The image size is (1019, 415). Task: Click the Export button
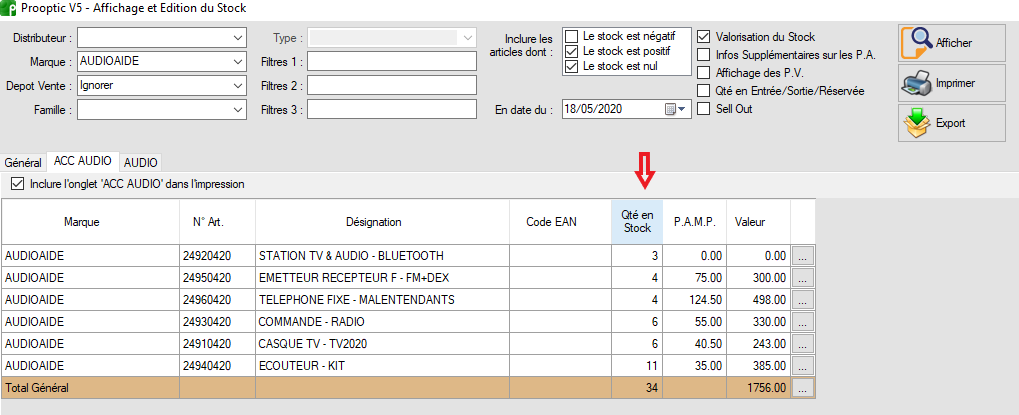click(951, 123)
